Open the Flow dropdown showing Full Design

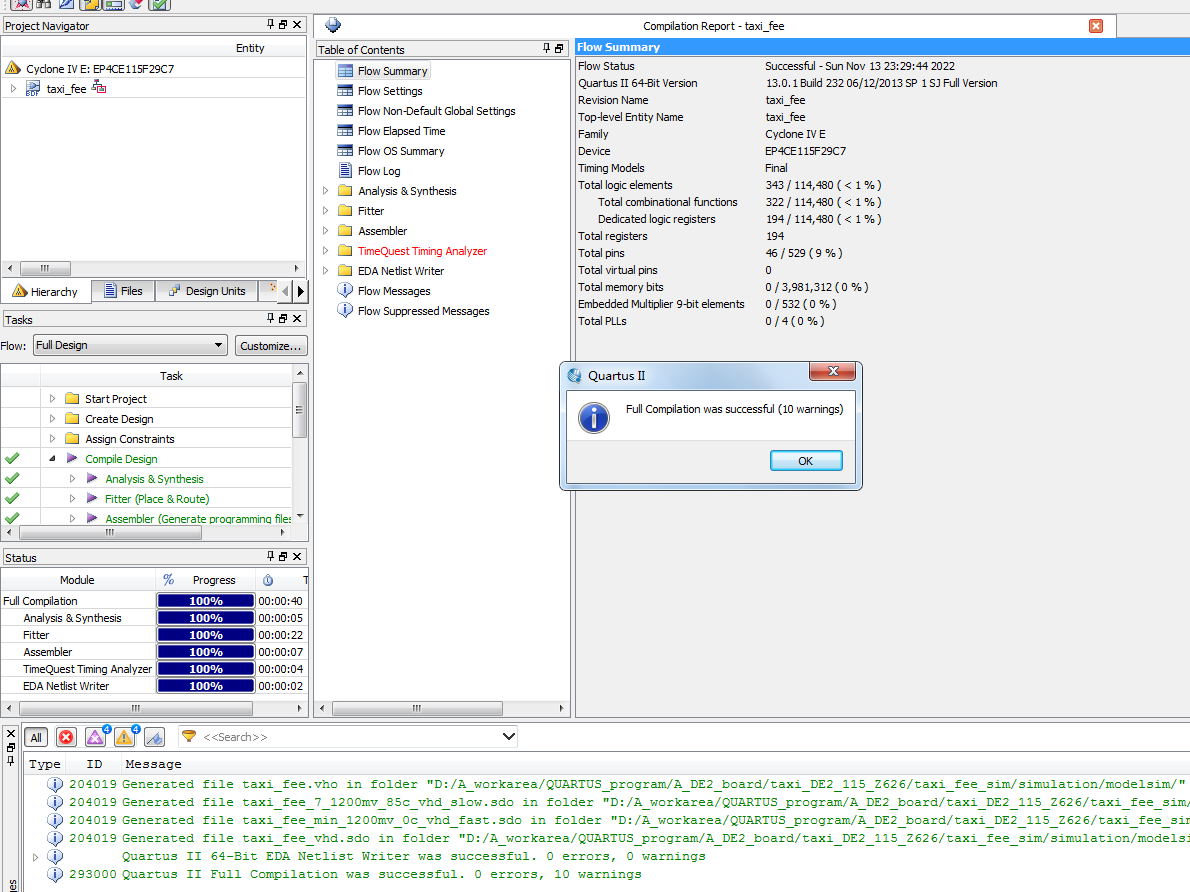pyautogui.click(x=130, y=345)
